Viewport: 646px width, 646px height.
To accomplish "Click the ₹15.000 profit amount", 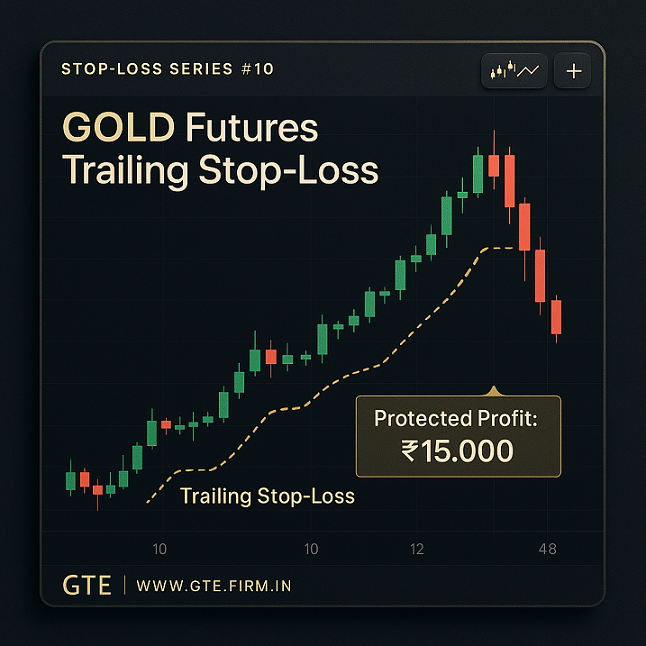I will click(x=458, y=450).
